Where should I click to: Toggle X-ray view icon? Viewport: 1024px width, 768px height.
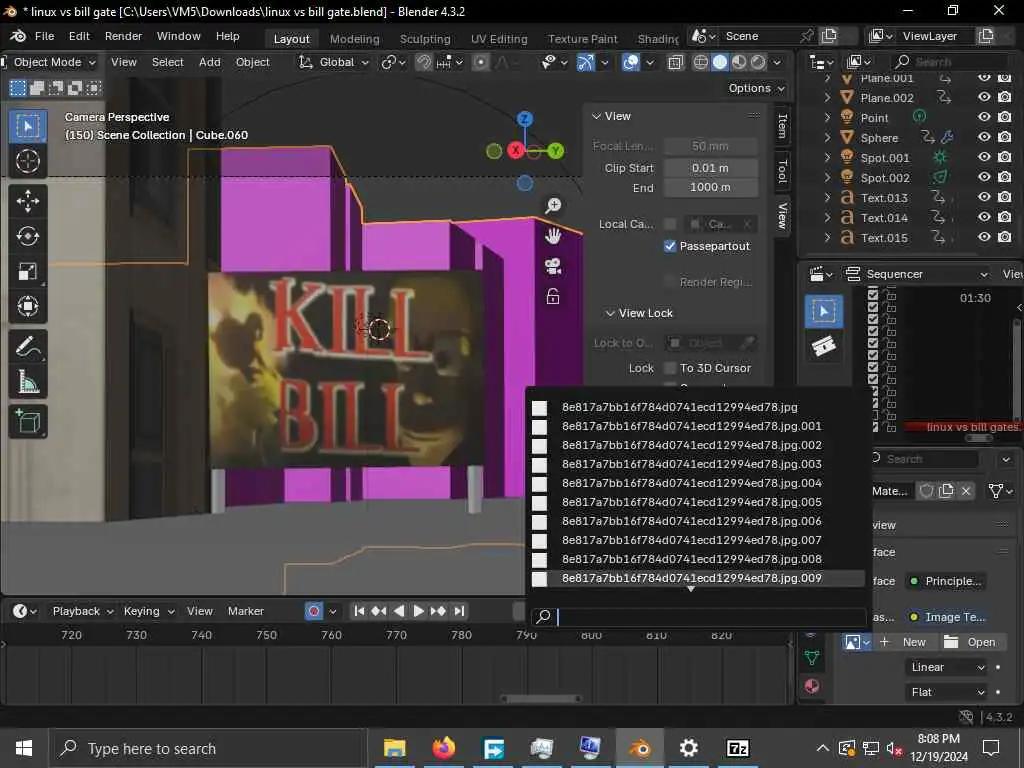[675, 62]
